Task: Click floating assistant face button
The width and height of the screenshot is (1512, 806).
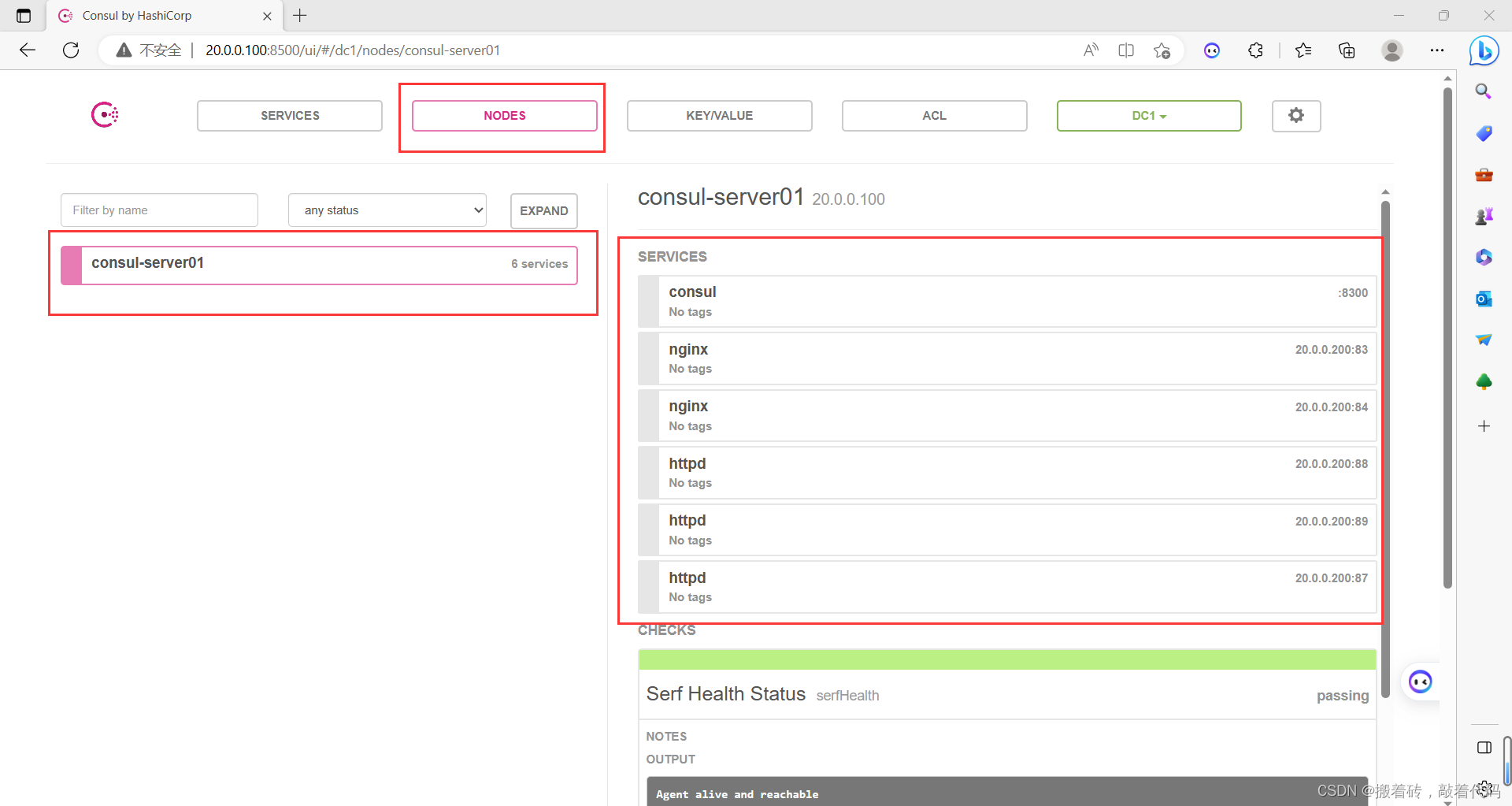Action: [1420, 682]
